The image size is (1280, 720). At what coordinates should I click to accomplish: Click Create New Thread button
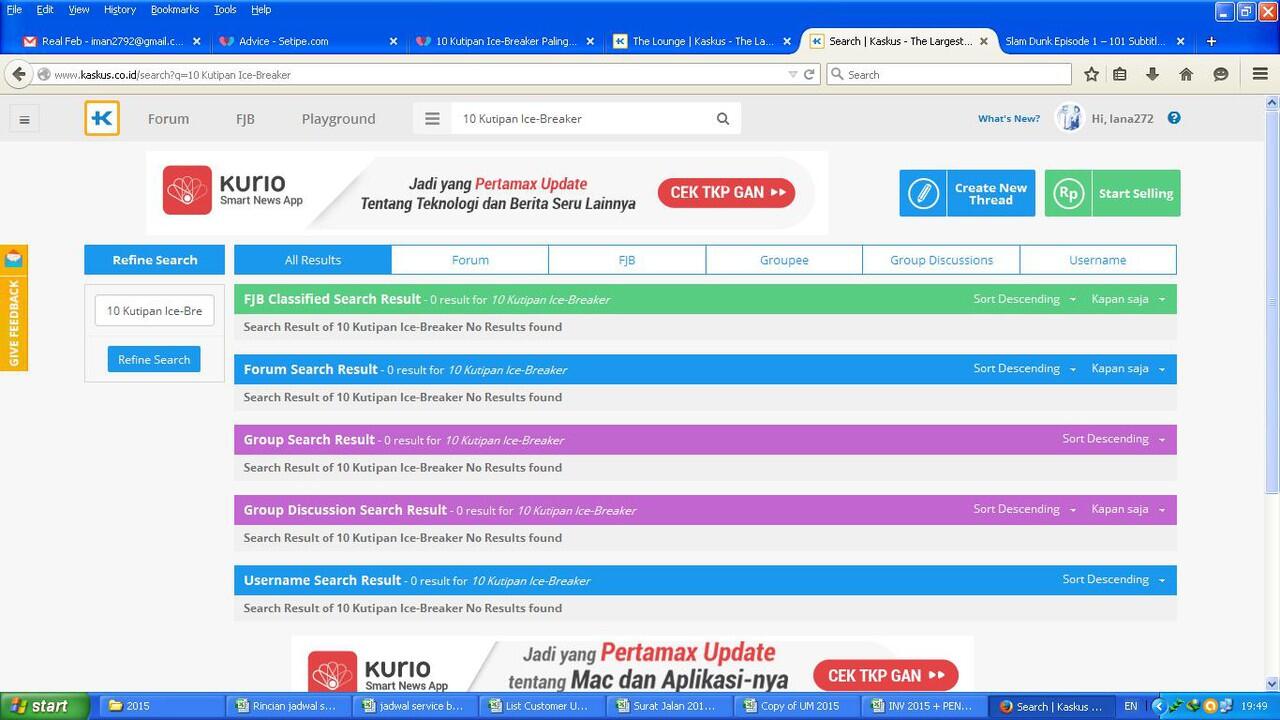(x=967, y=193)
